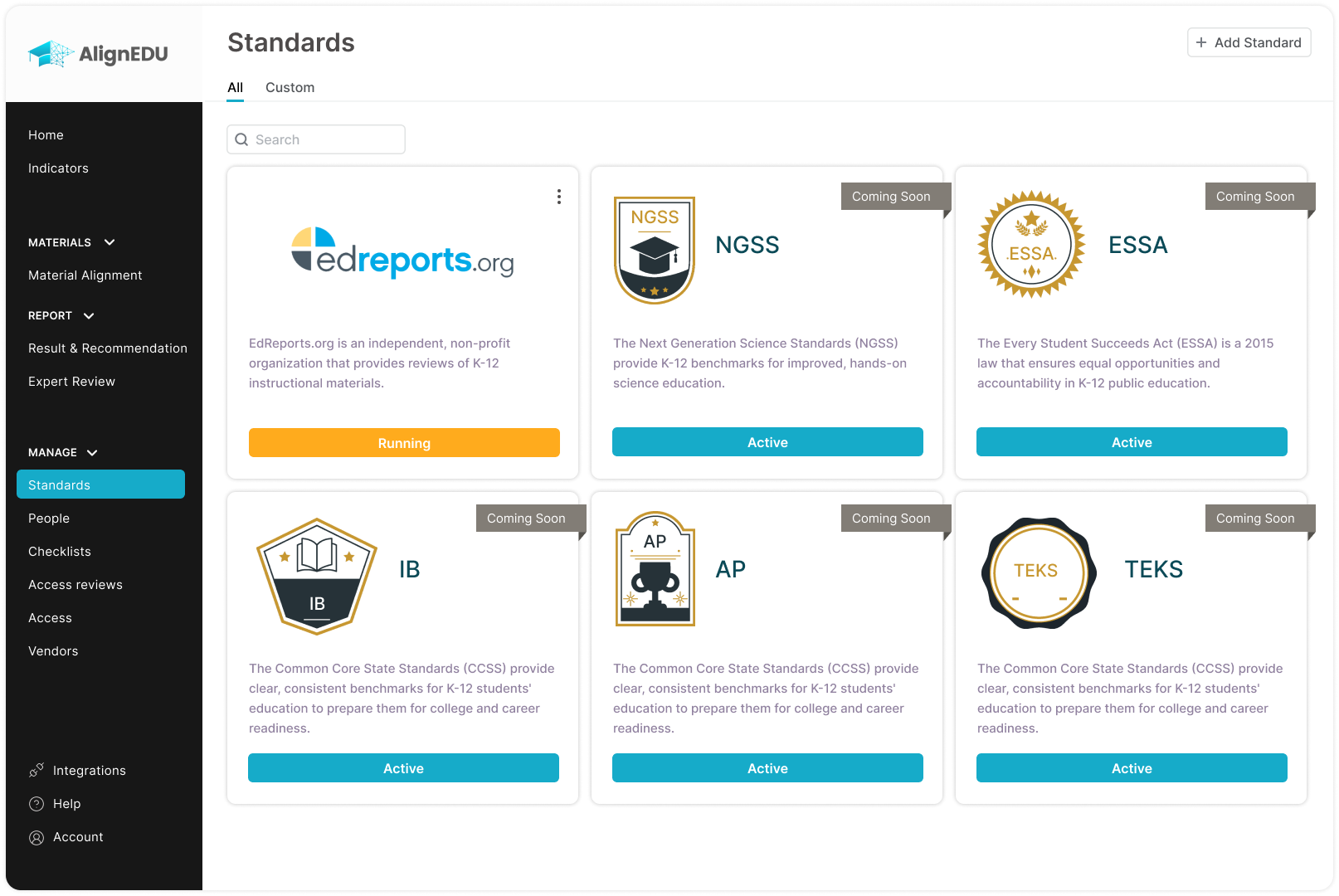The height and width of the screenshot is (896, 1339).
Task: Switch to the Custom tab
Action: tap(290, 87)
